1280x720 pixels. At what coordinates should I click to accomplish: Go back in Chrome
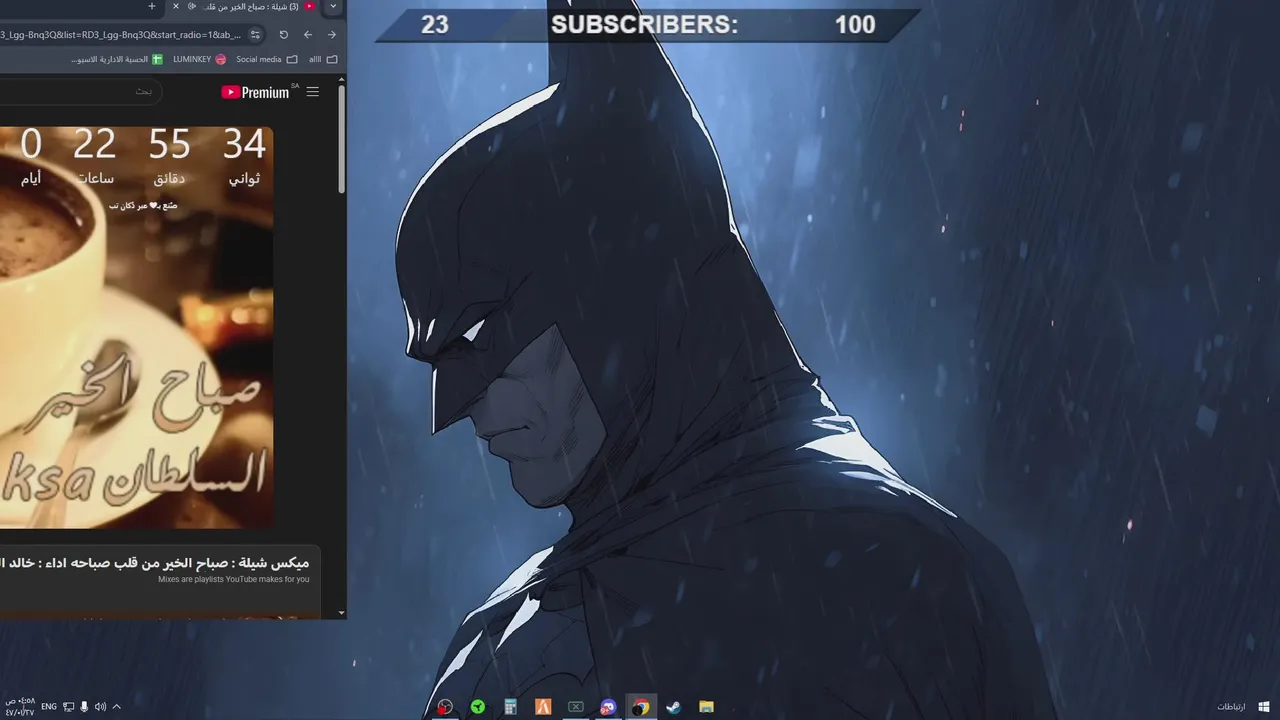tap(308, 34)
